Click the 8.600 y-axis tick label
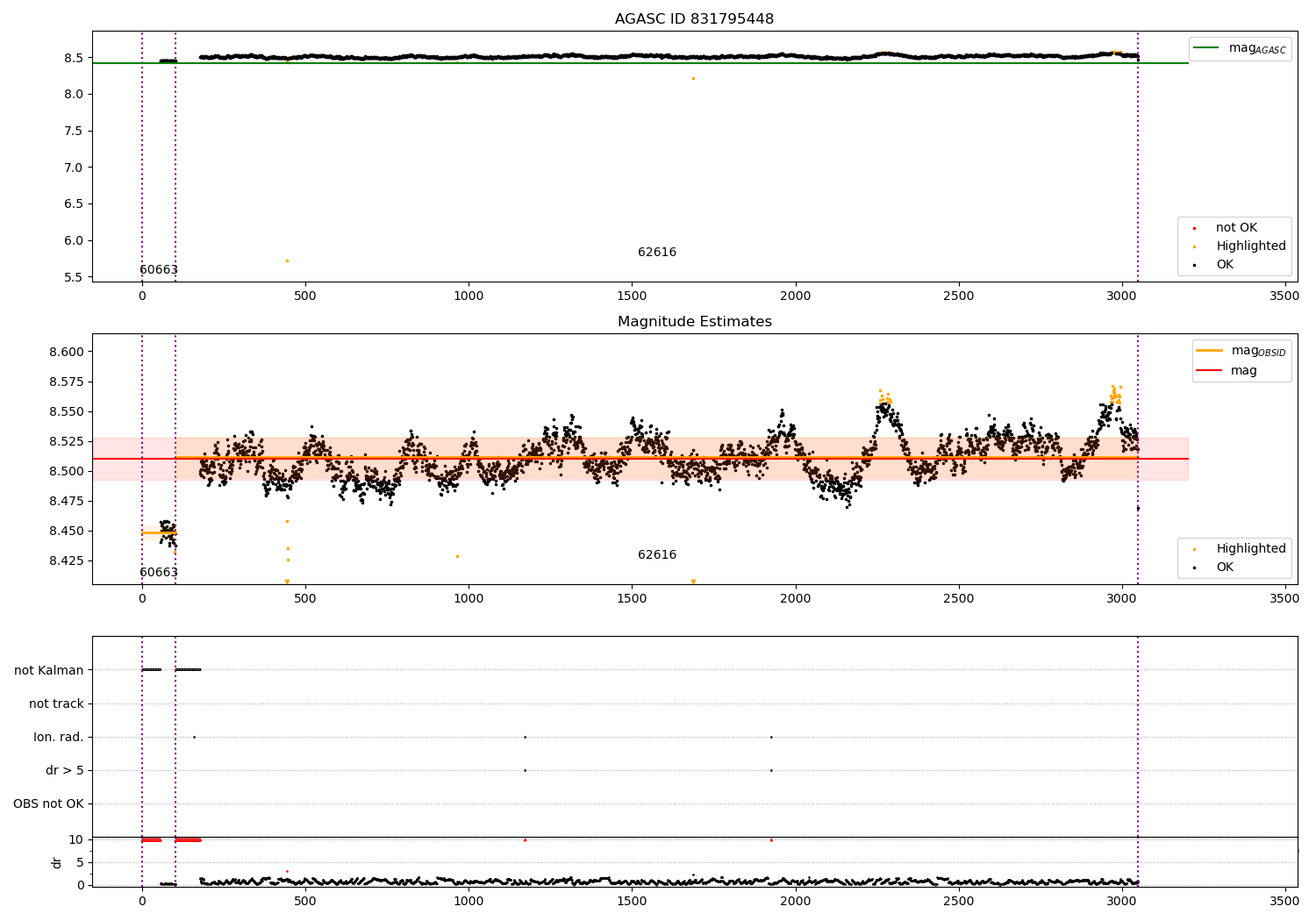Viewport: 1316px width, 921px height. pos(66,353)
